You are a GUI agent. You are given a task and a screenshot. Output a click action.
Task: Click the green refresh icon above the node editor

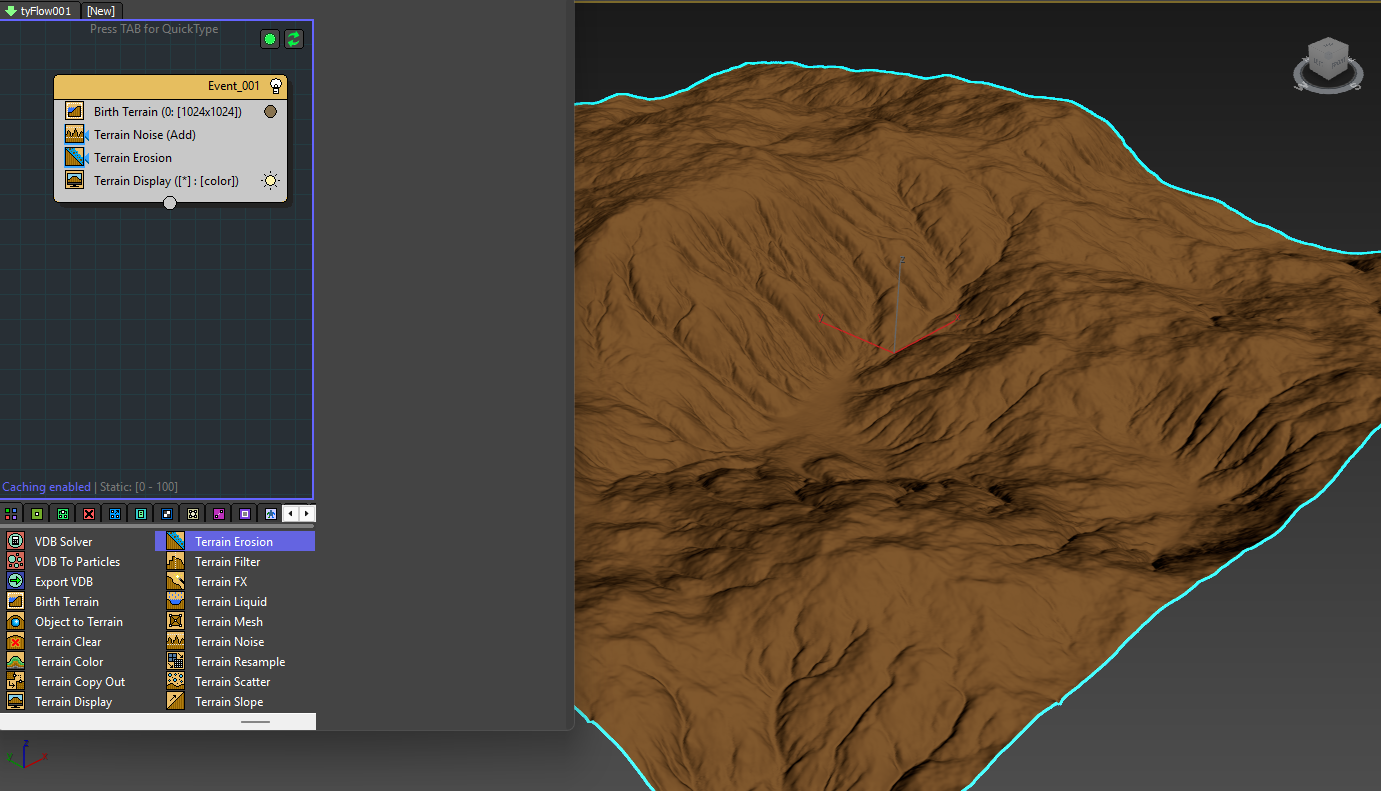tap(293, 39)
